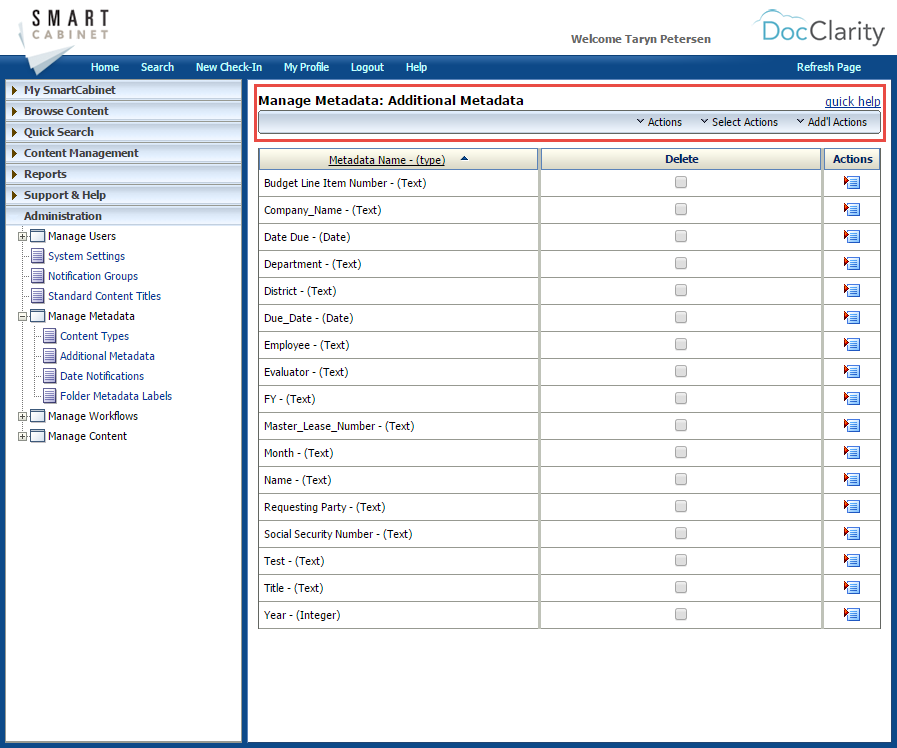This screenshot has width=897, height=748.
Task: Open the Date Notifications page icon
Action: [48, 376]
